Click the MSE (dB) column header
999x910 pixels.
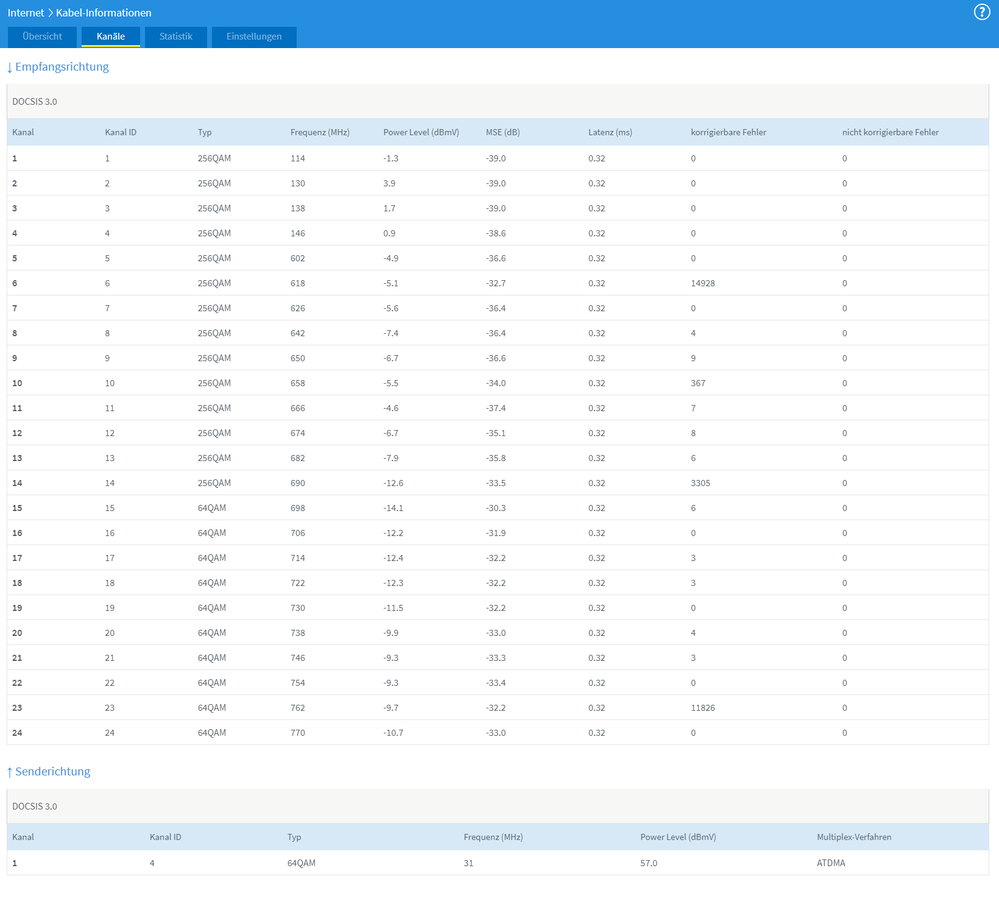pyautogui.click(x=505, y=133)
